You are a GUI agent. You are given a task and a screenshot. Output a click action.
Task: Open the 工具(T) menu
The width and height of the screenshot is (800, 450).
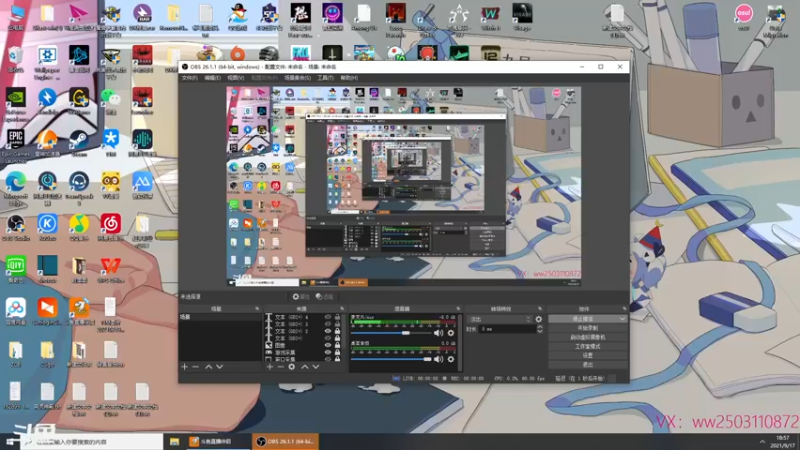click(325, 78)
